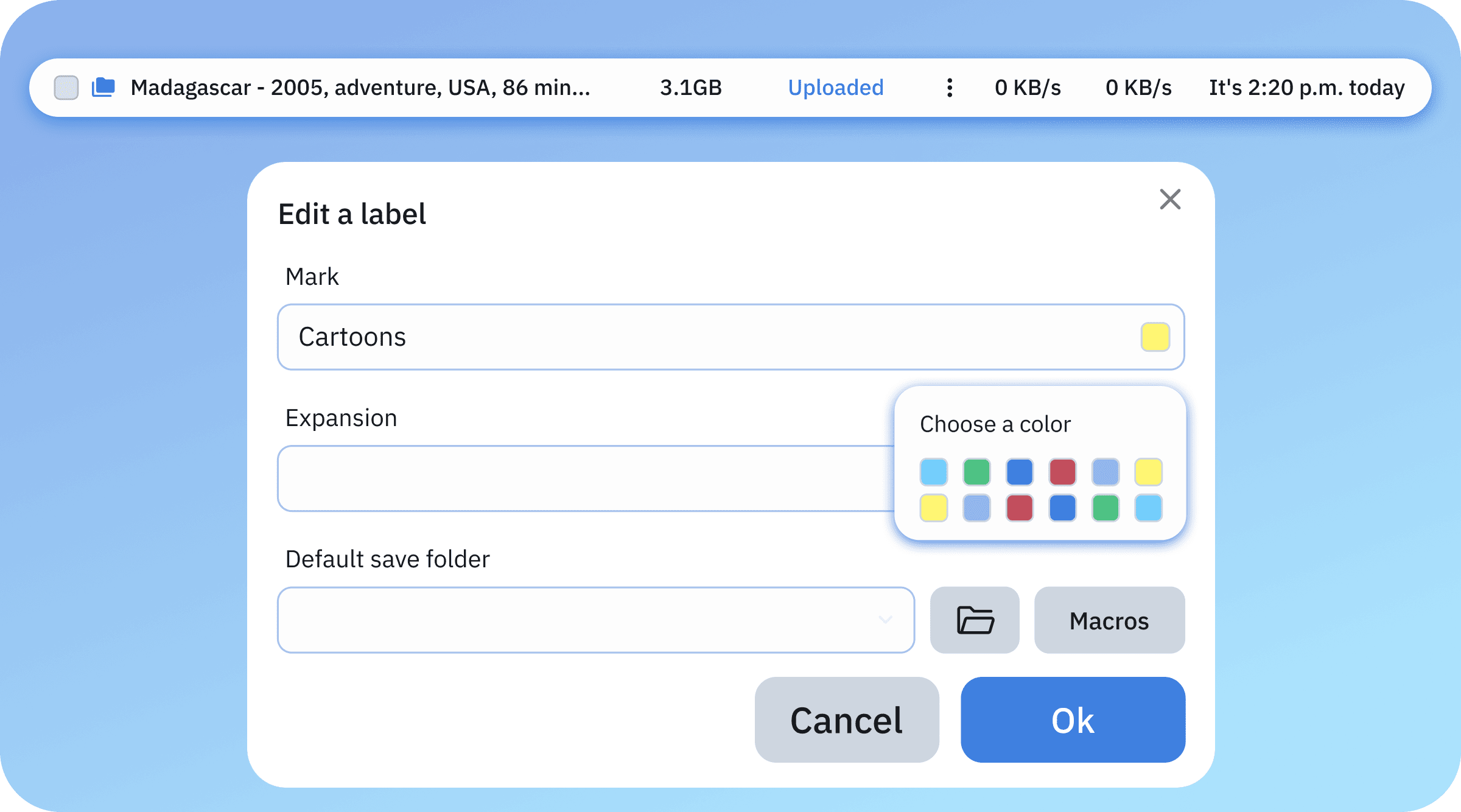Dismiss the Choose a color popup by picking cyan
Screen dimensions: 1461x812
1147,508
